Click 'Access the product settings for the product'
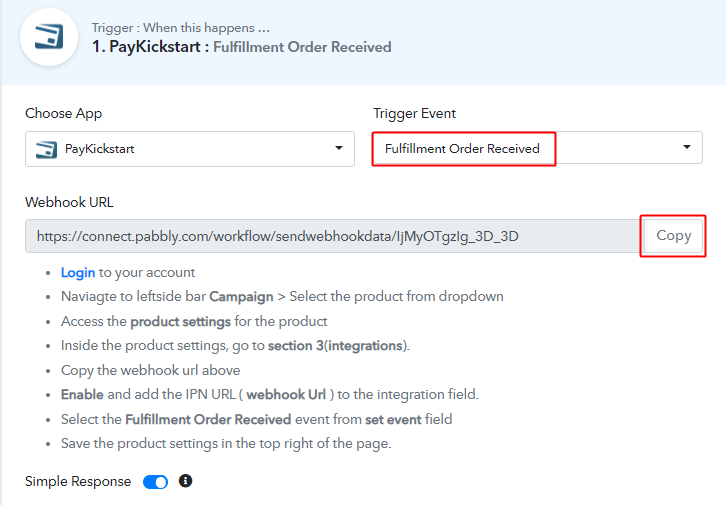Image resolution: width=726 pixels, height=505 pixels. click(x=194, y=321)
